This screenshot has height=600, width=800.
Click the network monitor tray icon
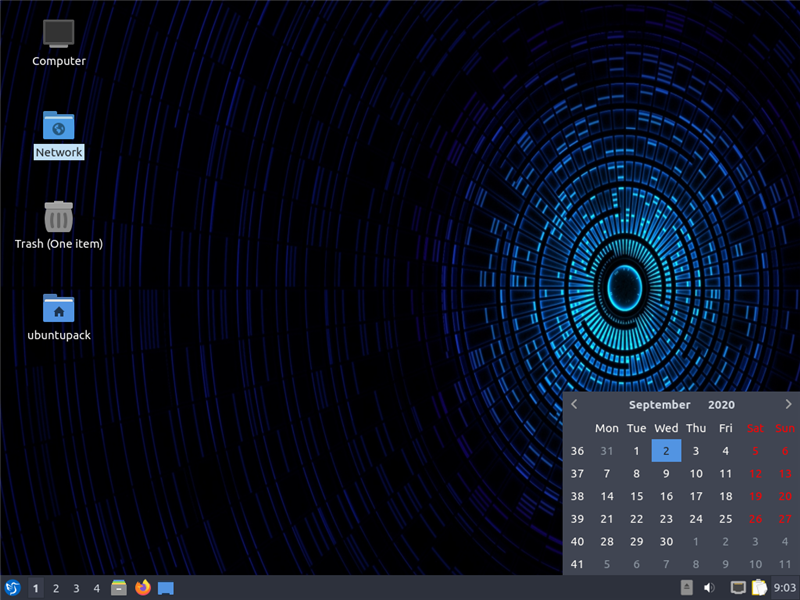(738, 588)
